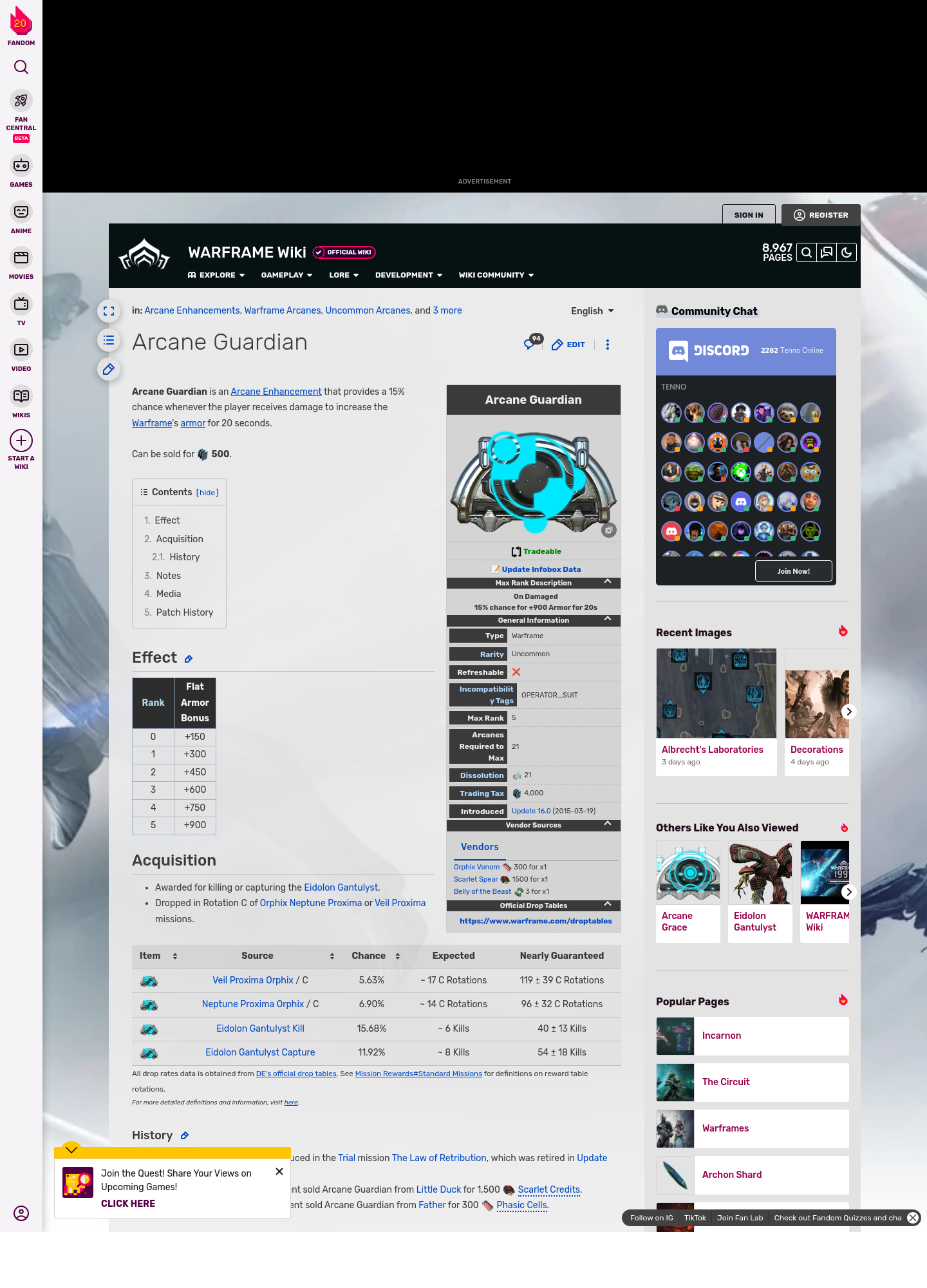Collapse the Official Drop Tables section
The height and width of the screenshot is (1288, 927).
pos(608,904)
